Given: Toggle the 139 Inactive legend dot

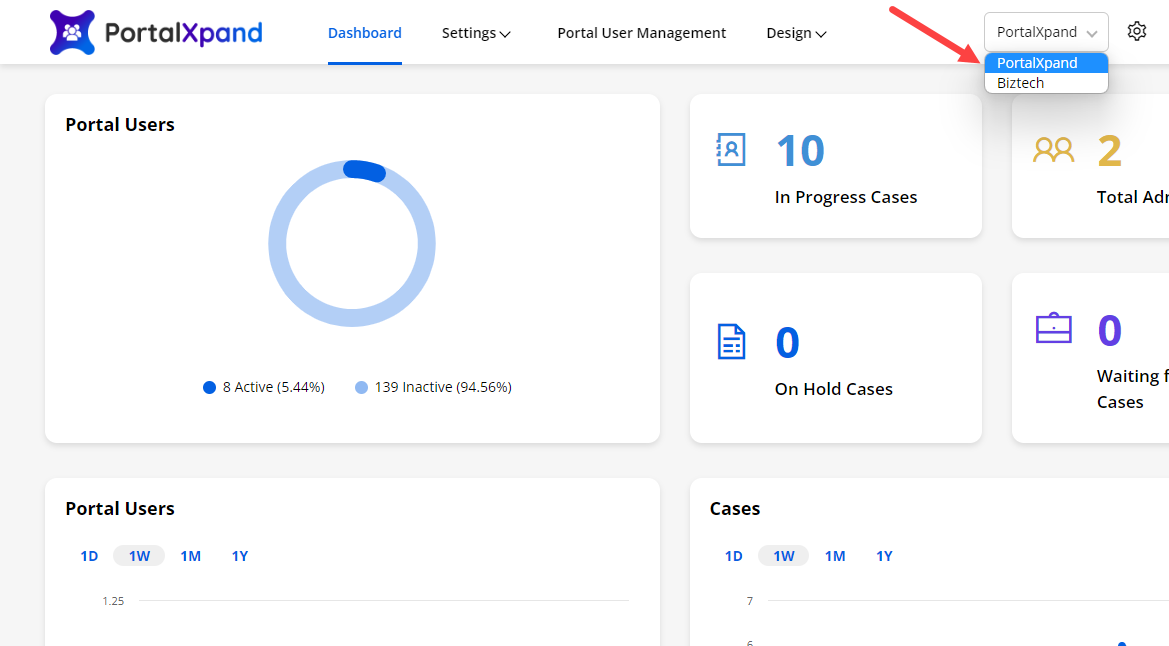Looking at the screenshot, I should point(361,387).
